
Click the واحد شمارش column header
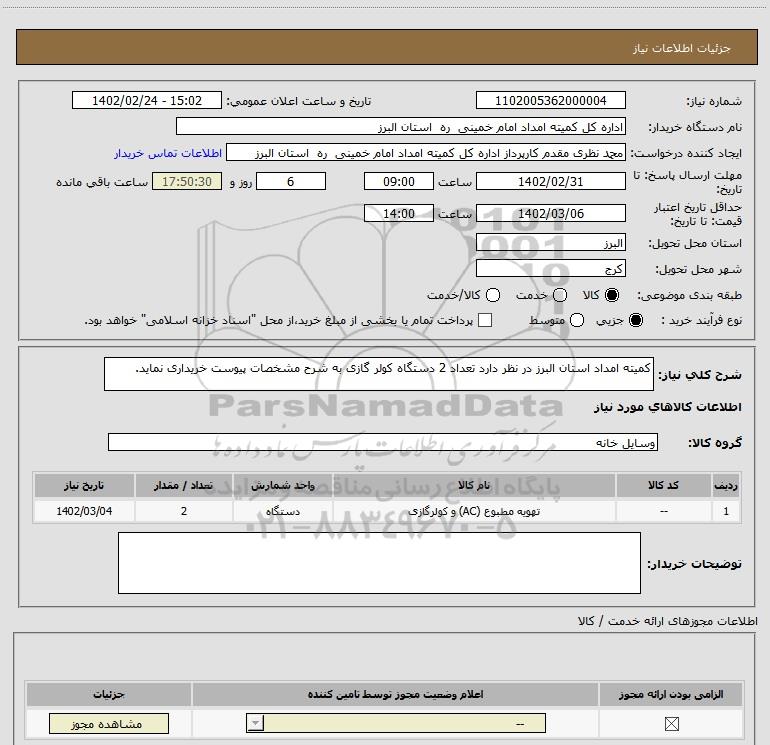[x=283, y=485]
